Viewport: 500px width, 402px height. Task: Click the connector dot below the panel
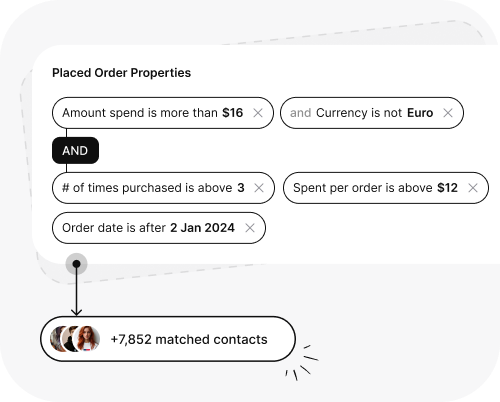tap(76, 264)
